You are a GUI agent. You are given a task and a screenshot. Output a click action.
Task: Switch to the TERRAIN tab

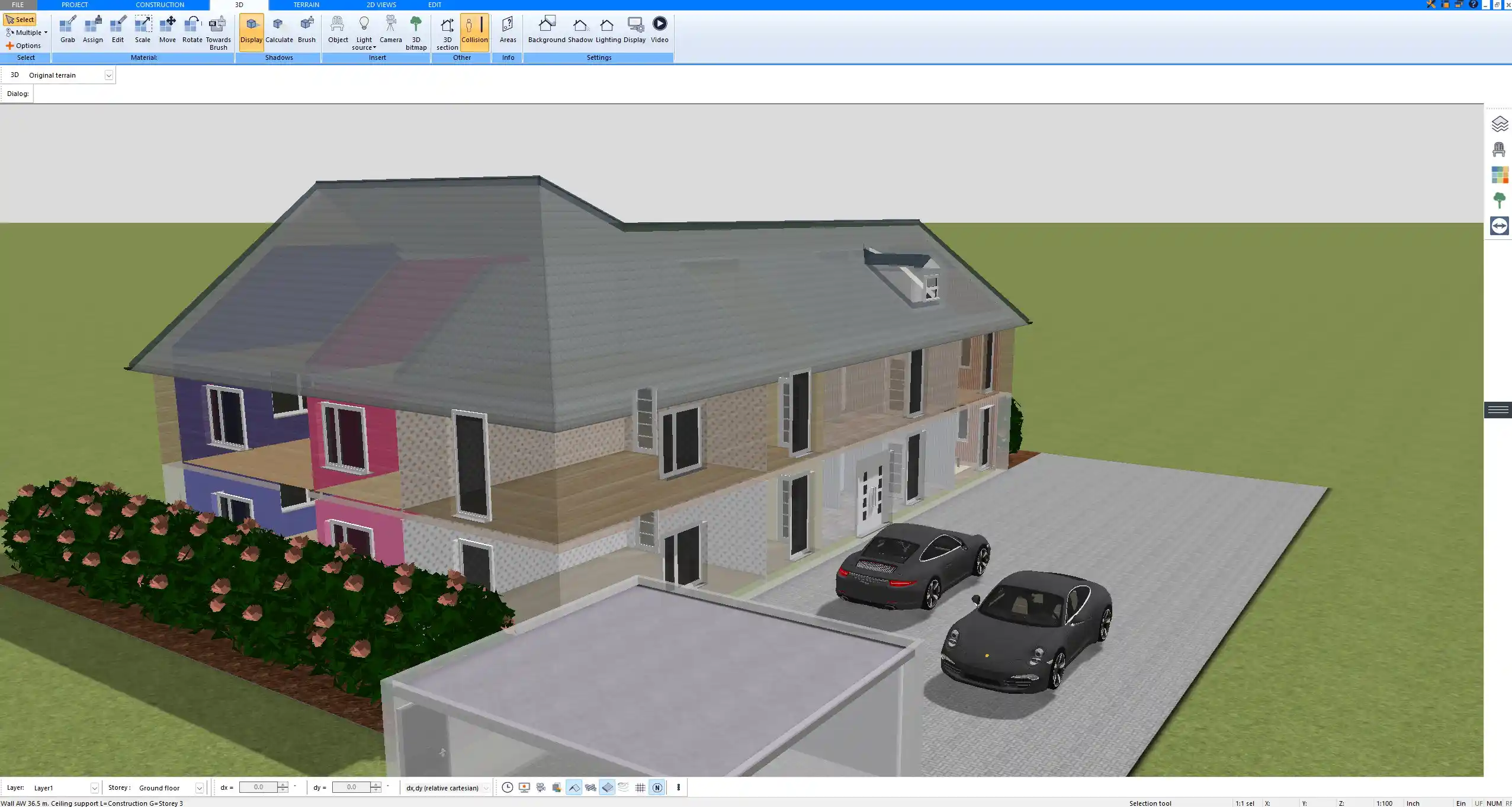[306, 5]
